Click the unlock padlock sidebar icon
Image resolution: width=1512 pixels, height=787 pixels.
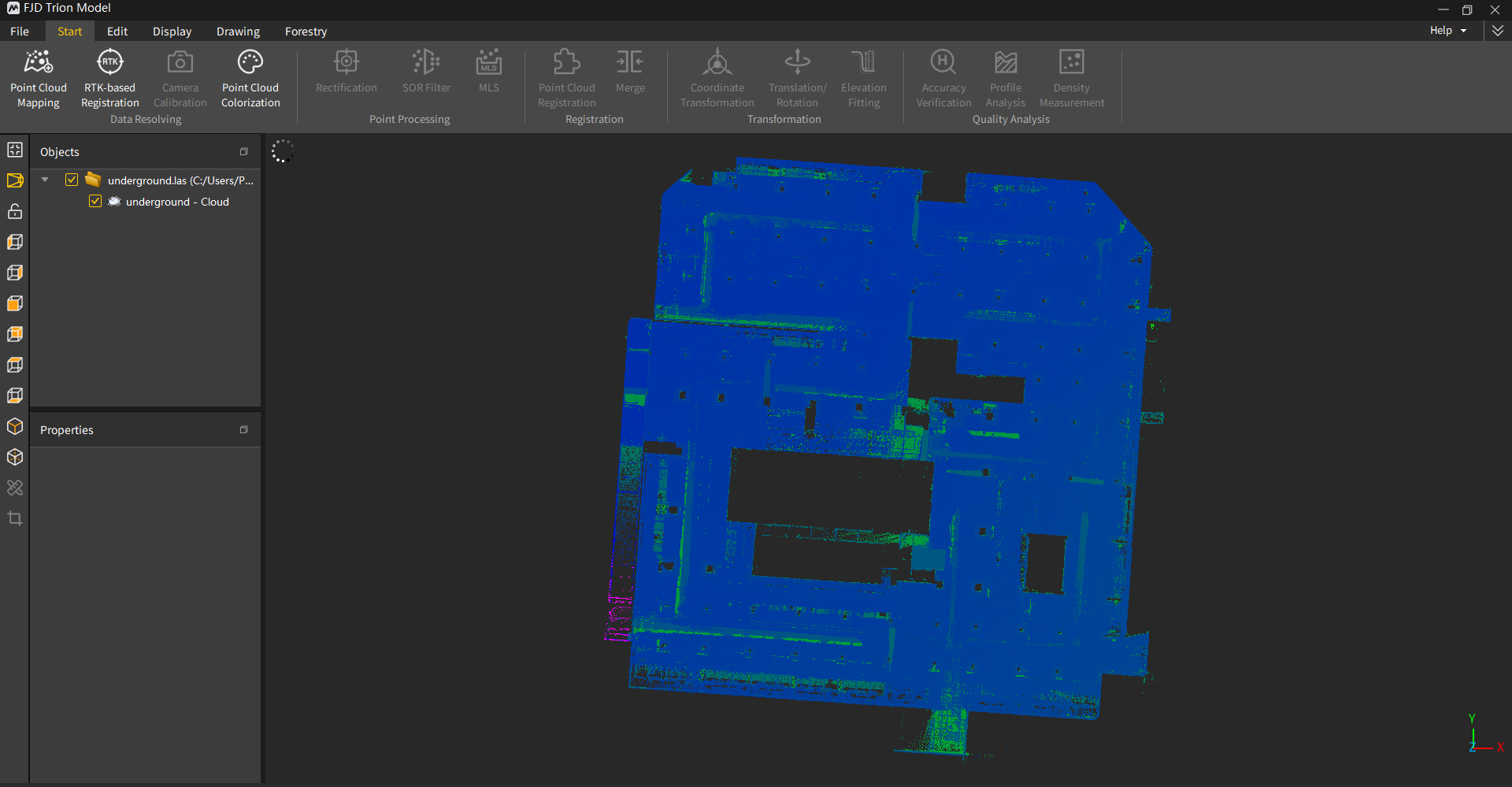coord(15,211)
